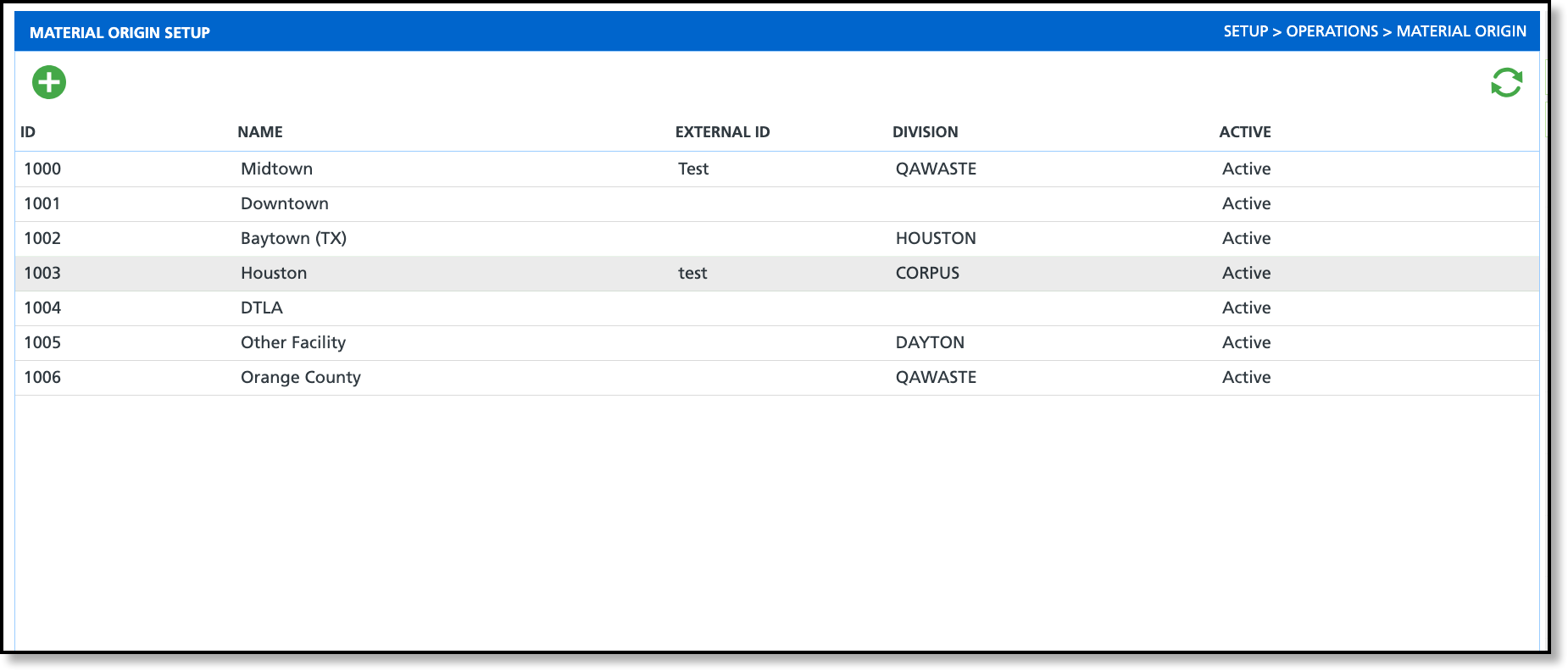
Task: Select the Other Facility name cell
Action: tap(293, 342)
